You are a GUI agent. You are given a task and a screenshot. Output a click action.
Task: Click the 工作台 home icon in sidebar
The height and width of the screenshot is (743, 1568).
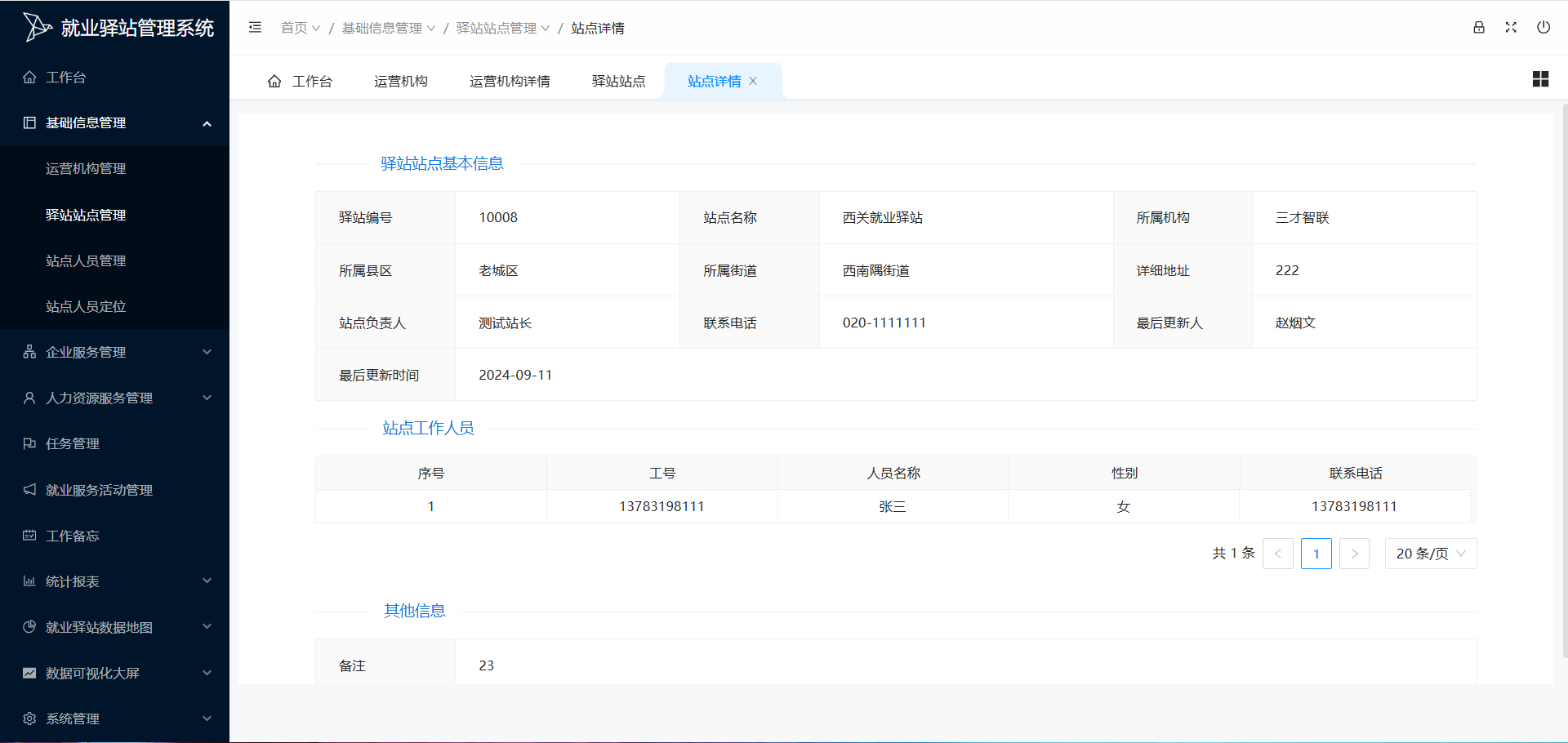click(29, 77)
